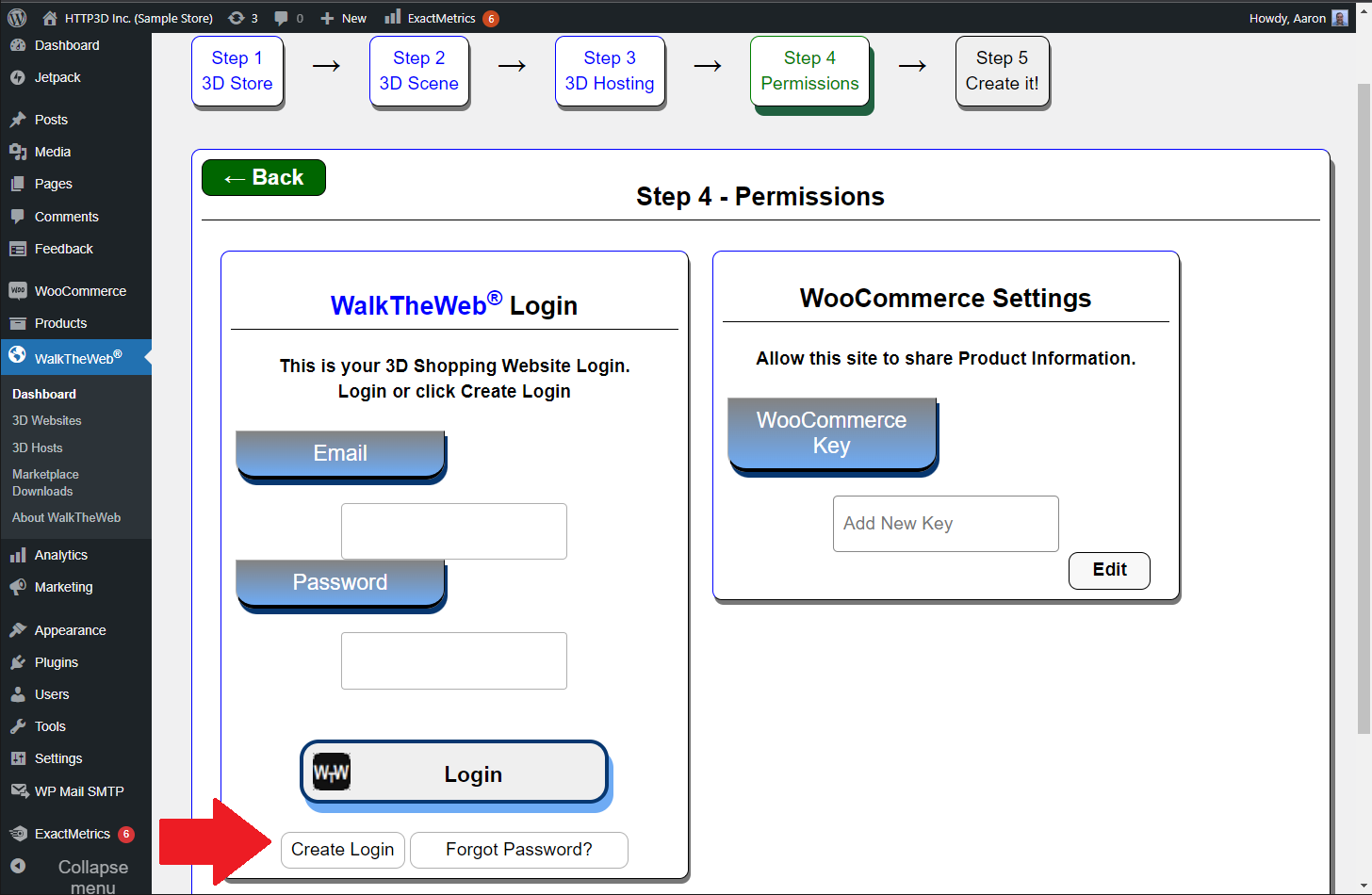
Task: Click the WooCommerce logo icon in sidebar
Action: [x=17, y=291]
